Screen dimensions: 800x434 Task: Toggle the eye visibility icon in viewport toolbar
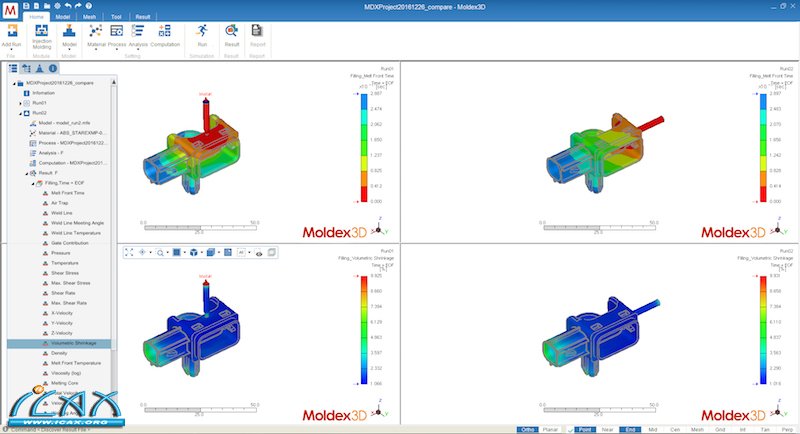point(259,253)
